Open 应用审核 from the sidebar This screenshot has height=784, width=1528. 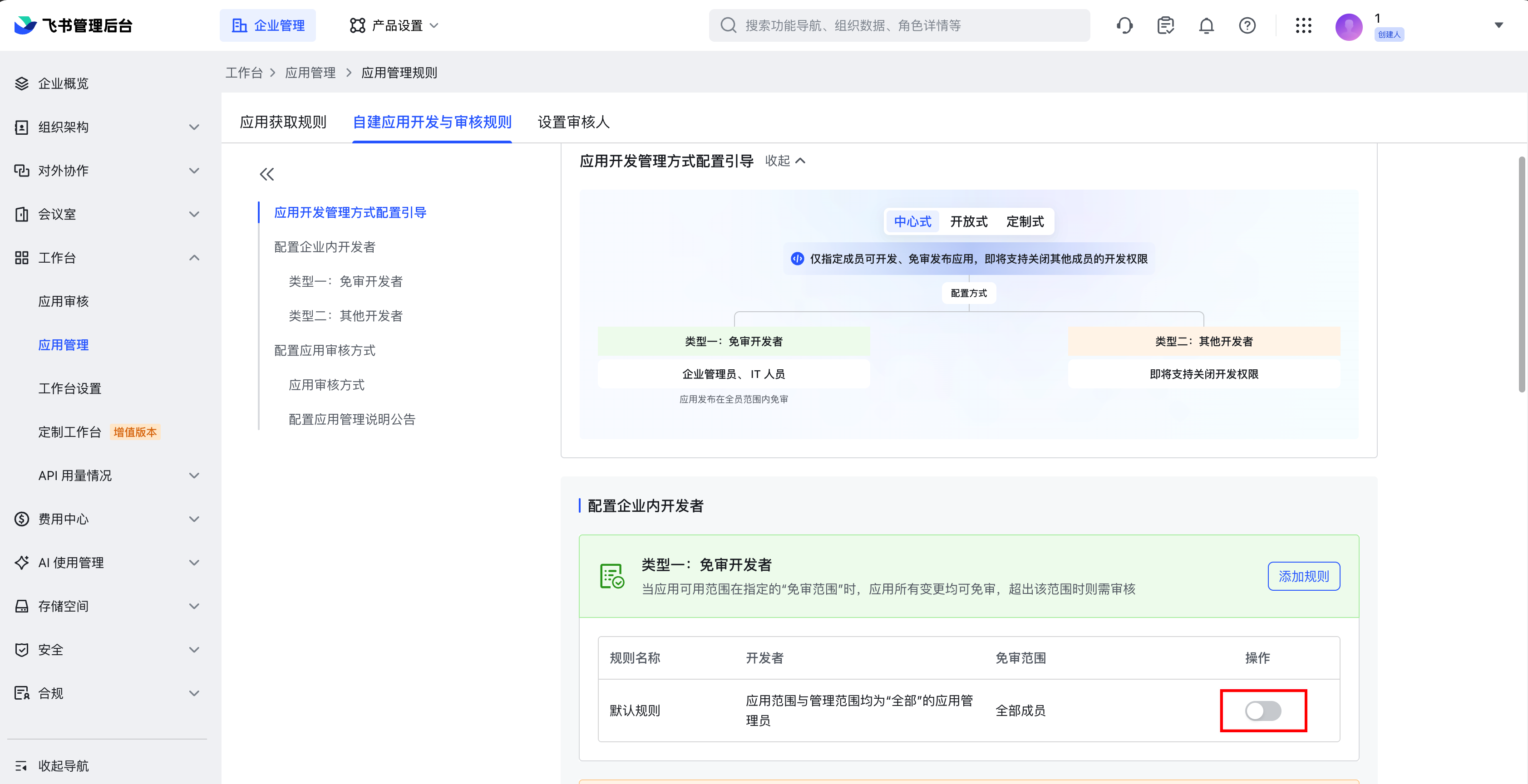63,301
